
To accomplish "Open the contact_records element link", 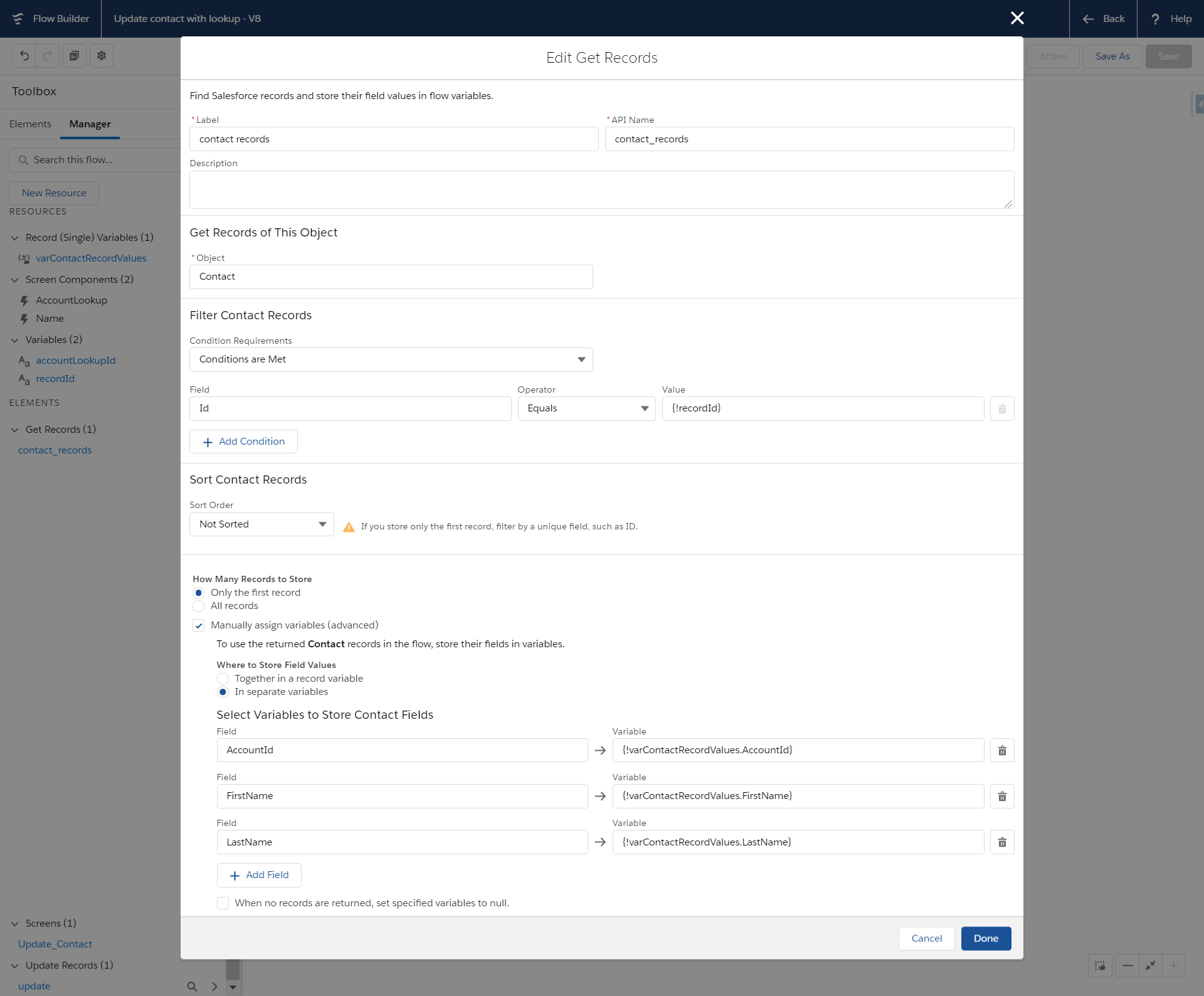I will coord(55,450).
